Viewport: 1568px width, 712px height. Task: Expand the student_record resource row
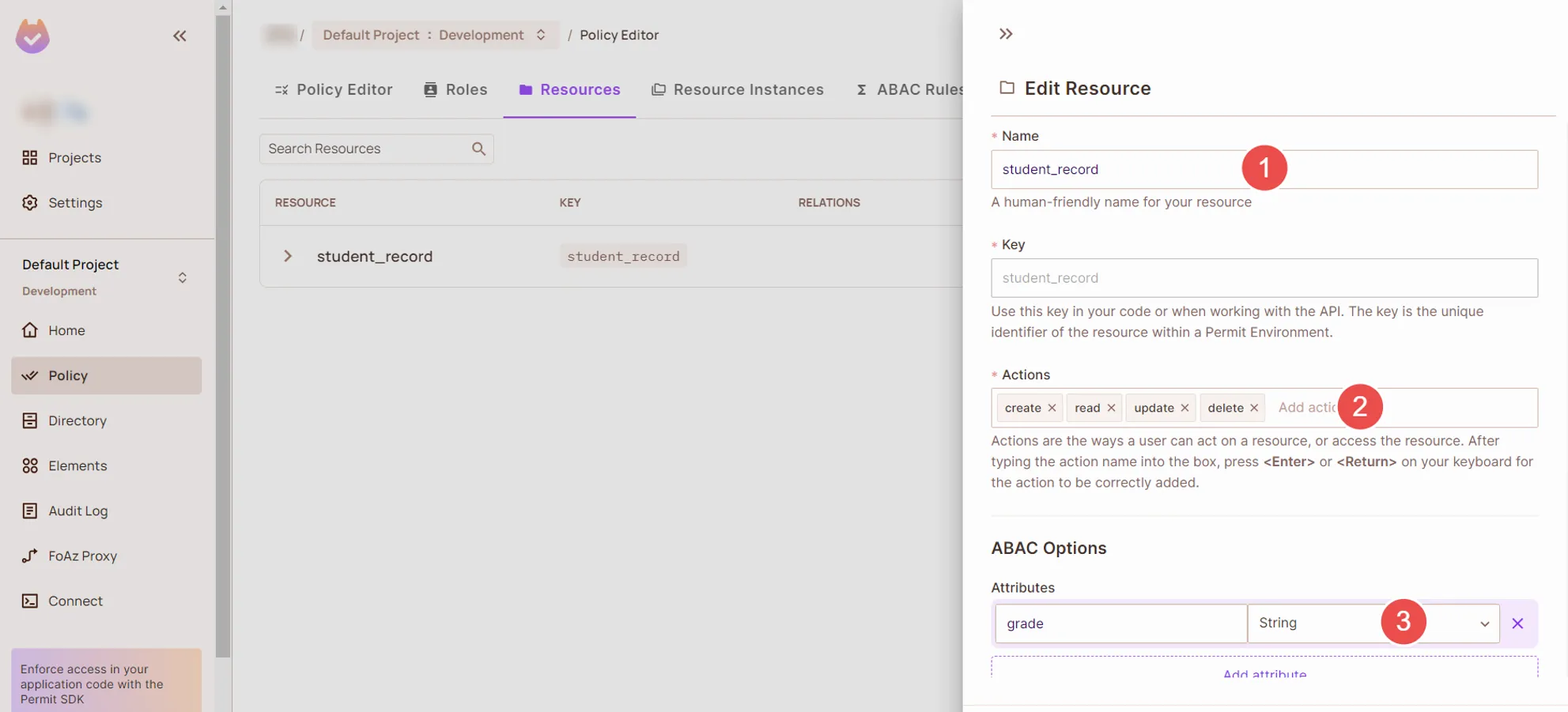click(x=288, y=256)
